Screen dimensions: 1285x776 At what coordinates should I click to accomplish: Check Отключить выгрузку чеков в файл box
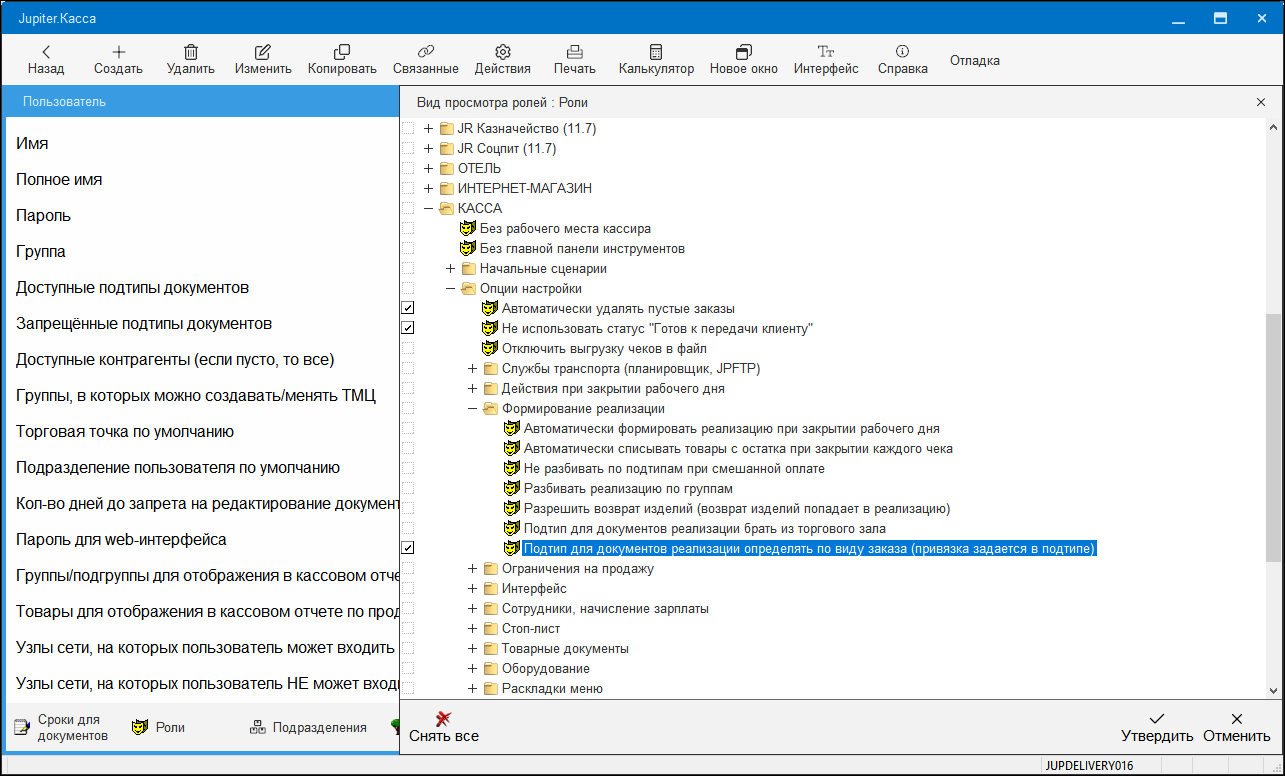[407, 348]
